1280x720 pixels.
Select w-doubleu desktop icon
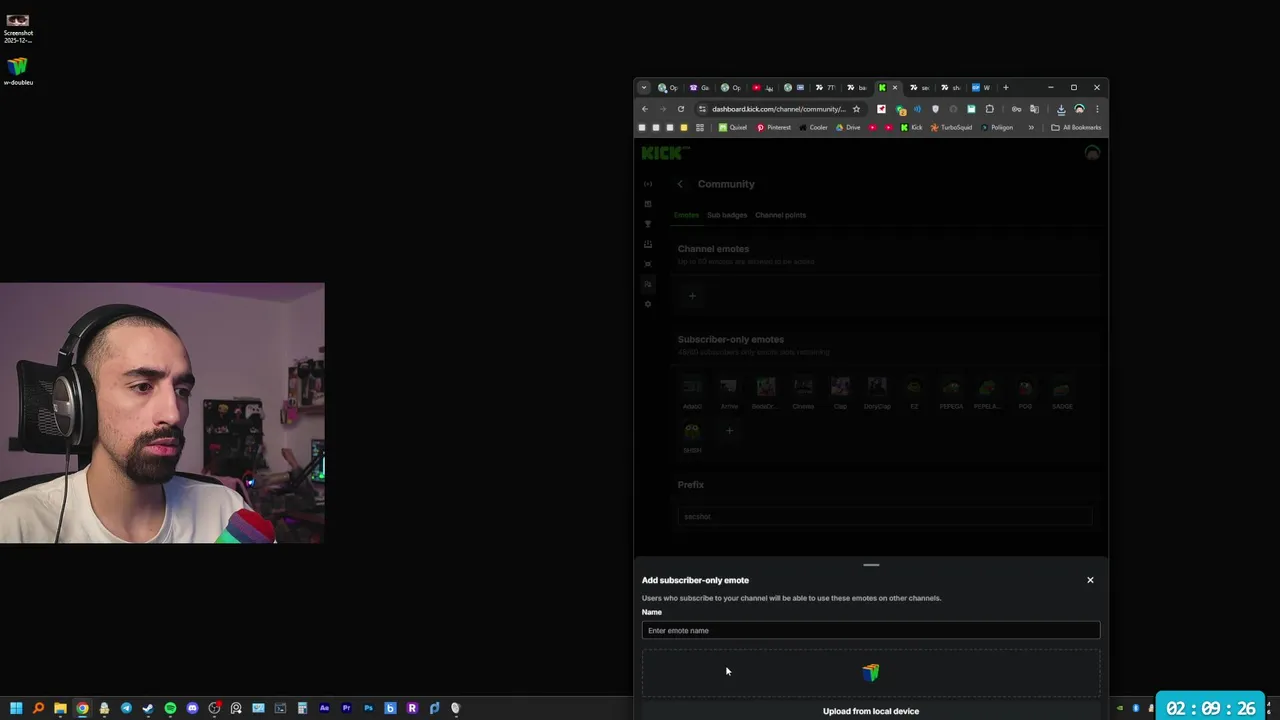[18, 71]
